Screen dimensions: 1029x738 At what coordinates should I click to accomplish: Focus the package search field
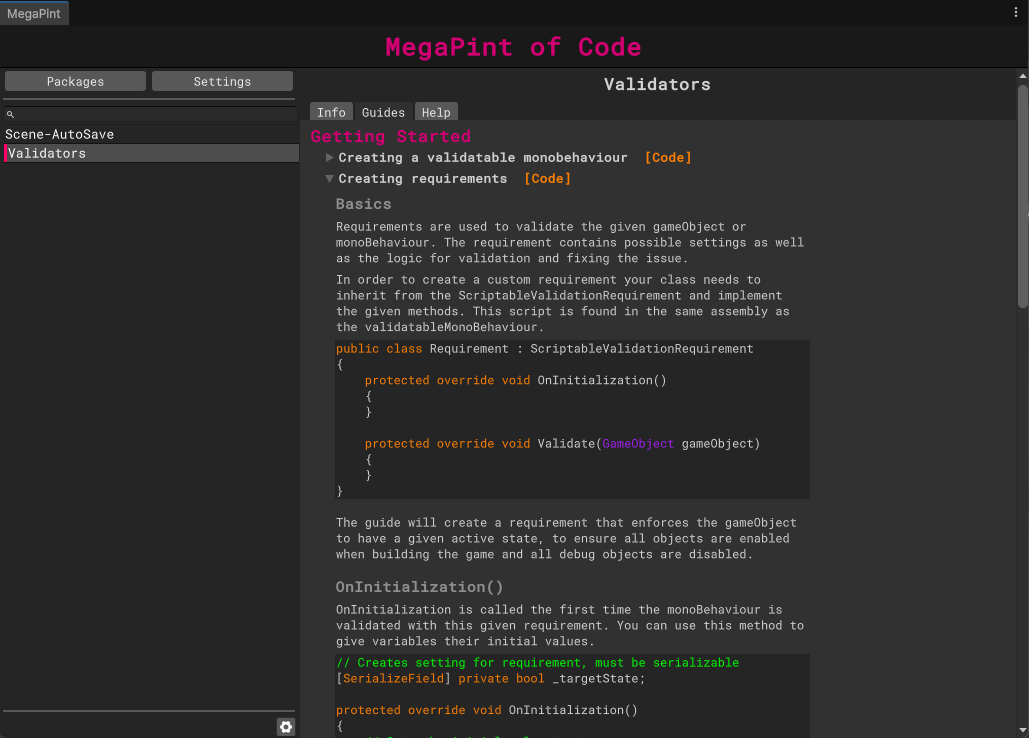click(x=150, y=115)
